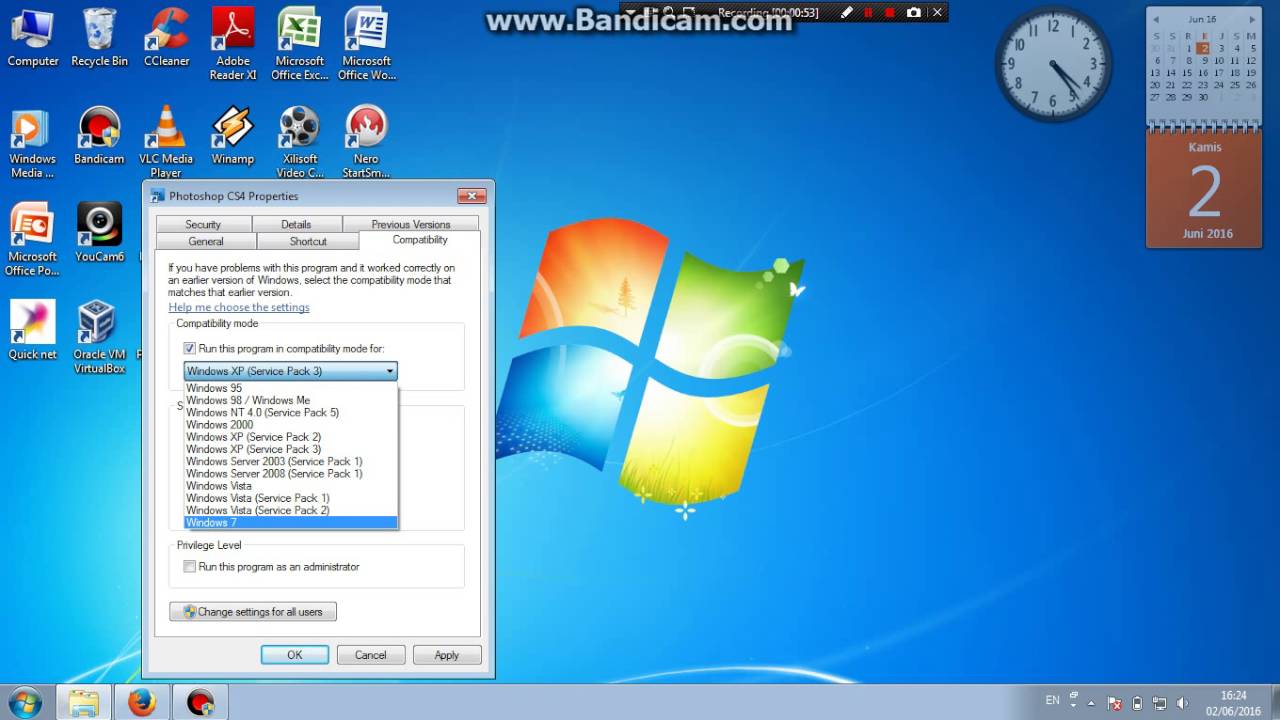Open Bandicam from the taskbar
This screenshot has height=720, width=1280.
[x=201, y=703]
